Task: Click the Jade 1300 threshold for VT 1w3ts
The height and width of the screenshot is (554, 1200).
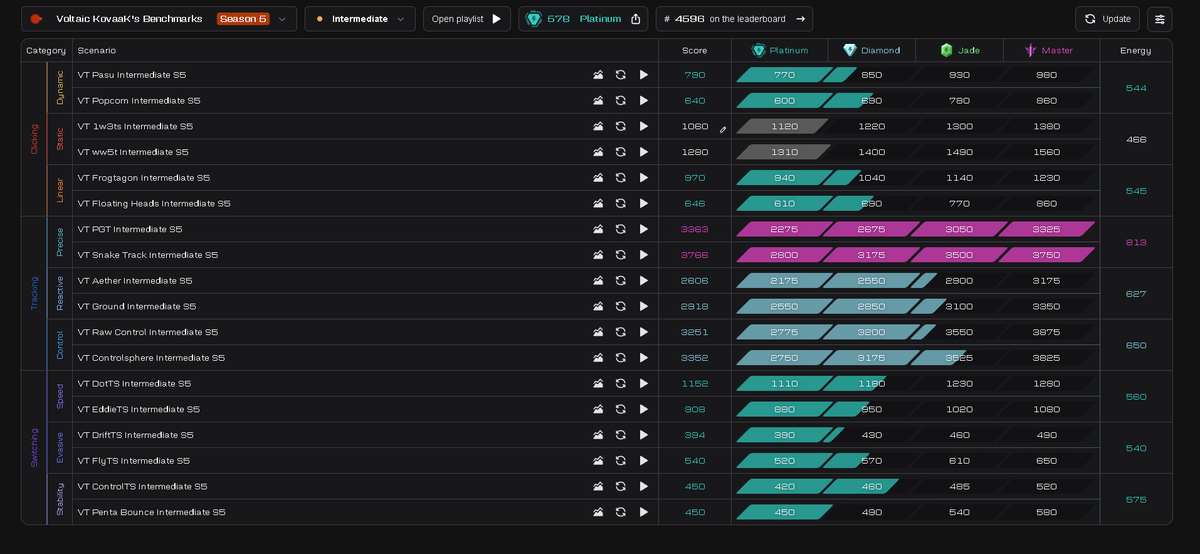Action: click(960, 126)
